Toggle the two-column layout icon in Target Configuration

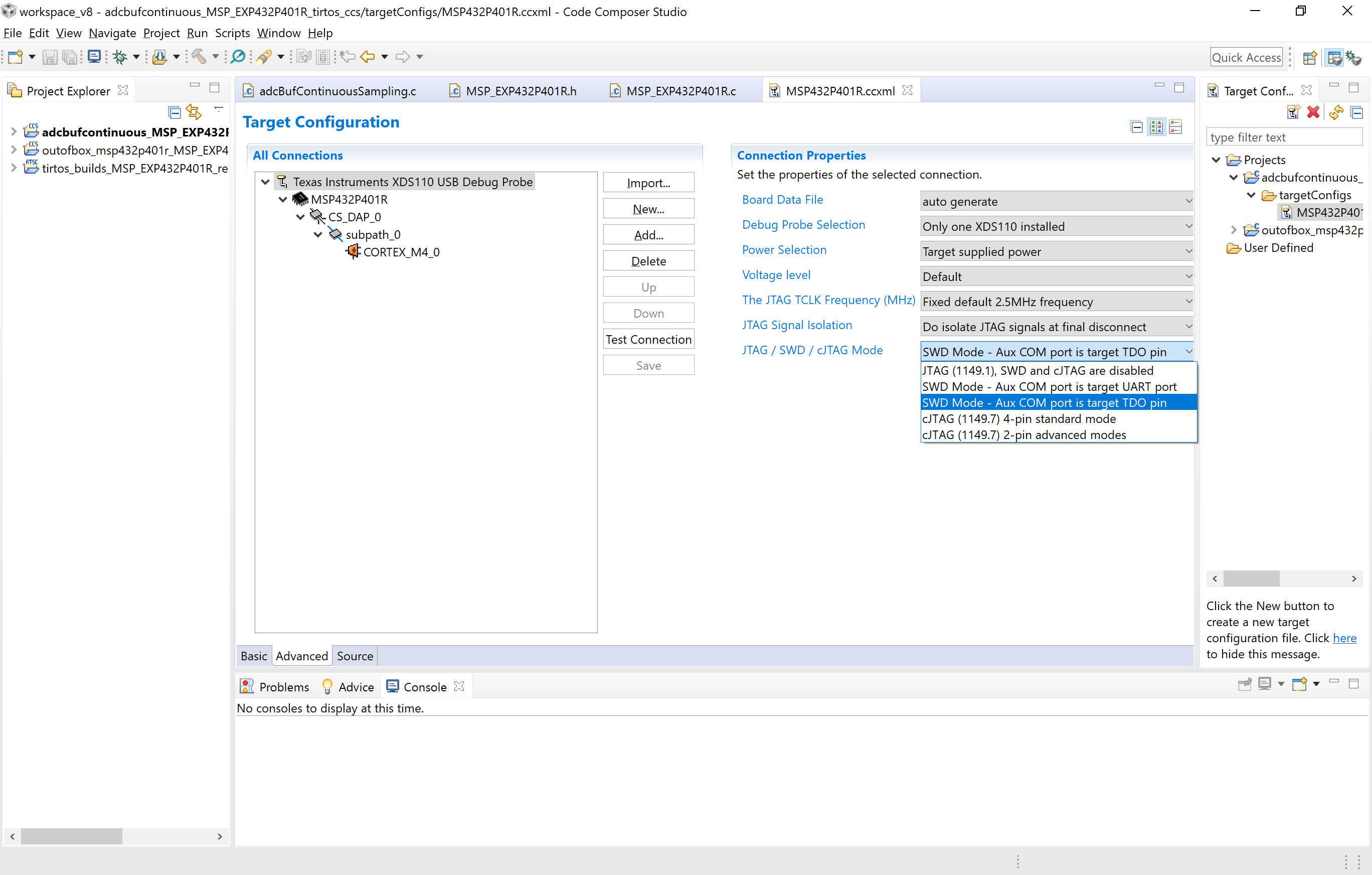pos(1156,126)
